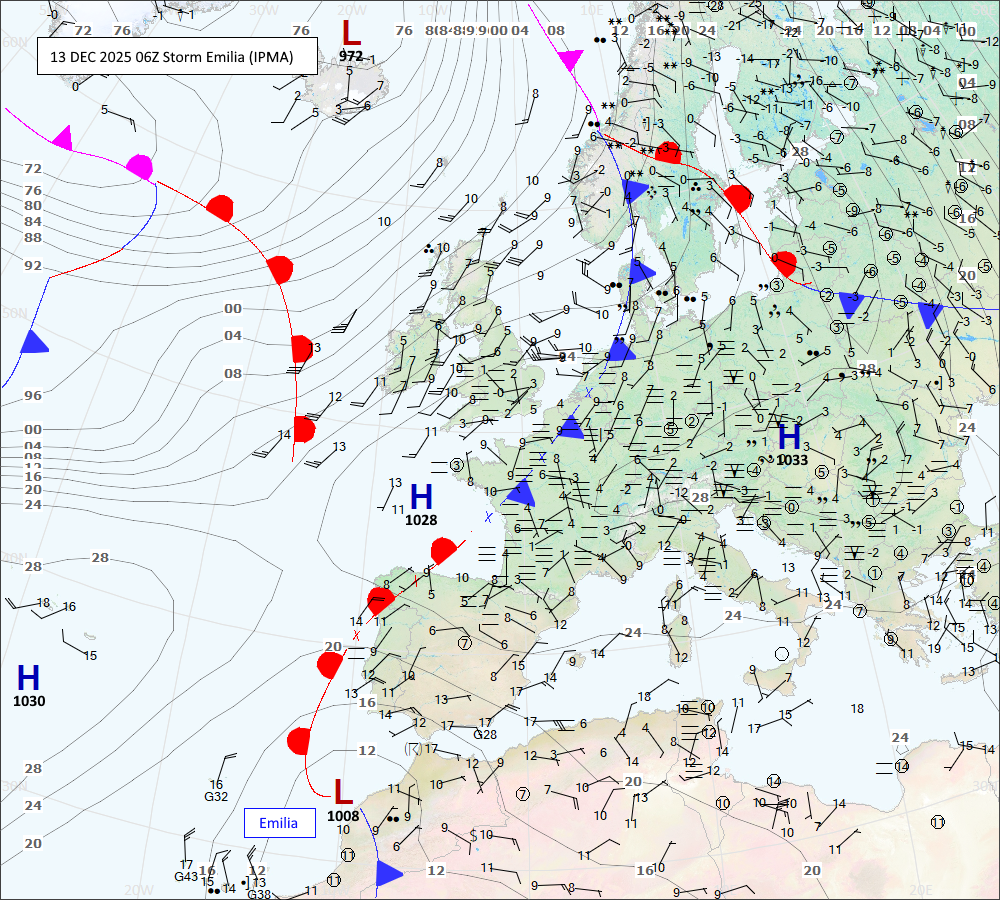The width and height of the screenshot is (1000, 900).
Task: Click the 1028 pressure value under H
Action: 421,520
